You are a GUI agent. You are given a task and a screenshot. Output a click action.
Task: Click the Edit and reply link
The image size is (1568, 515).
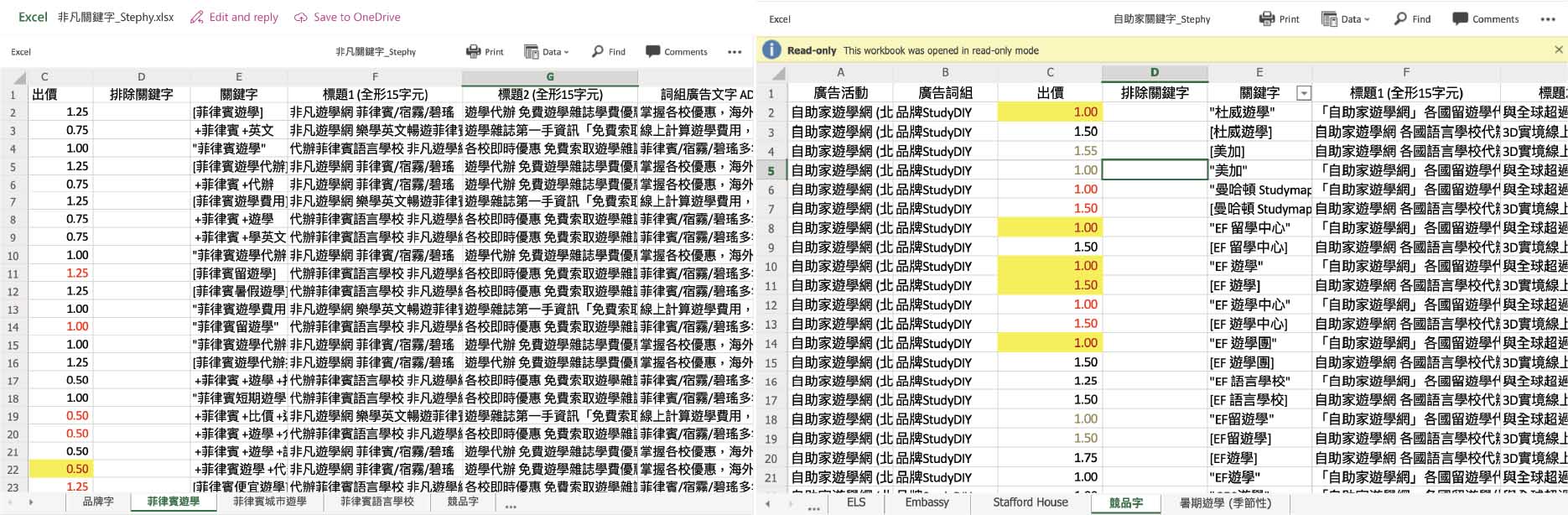(x=244, y=17)
